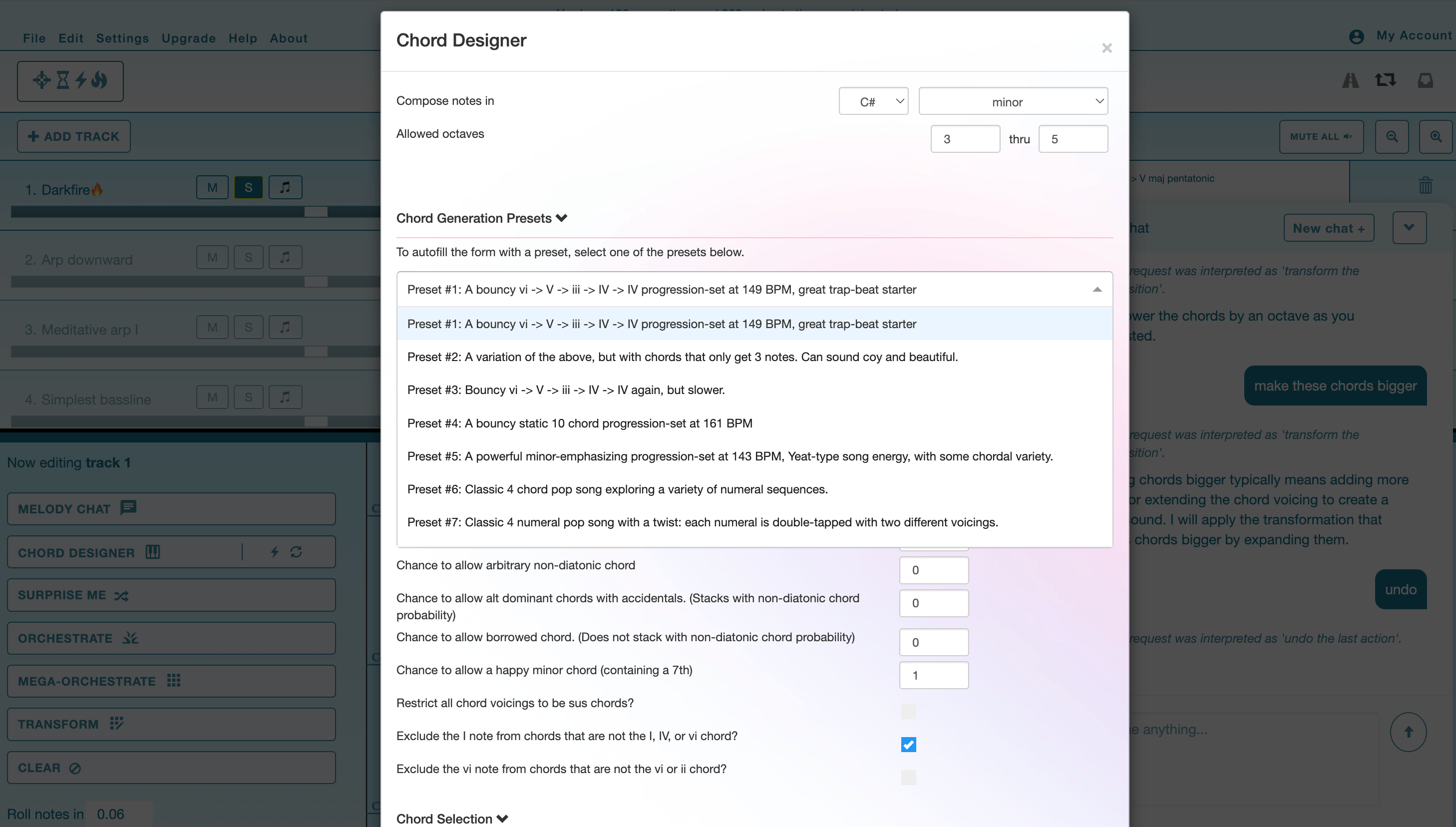Open the key dropdown showing C#

click(x=873, y=100)
